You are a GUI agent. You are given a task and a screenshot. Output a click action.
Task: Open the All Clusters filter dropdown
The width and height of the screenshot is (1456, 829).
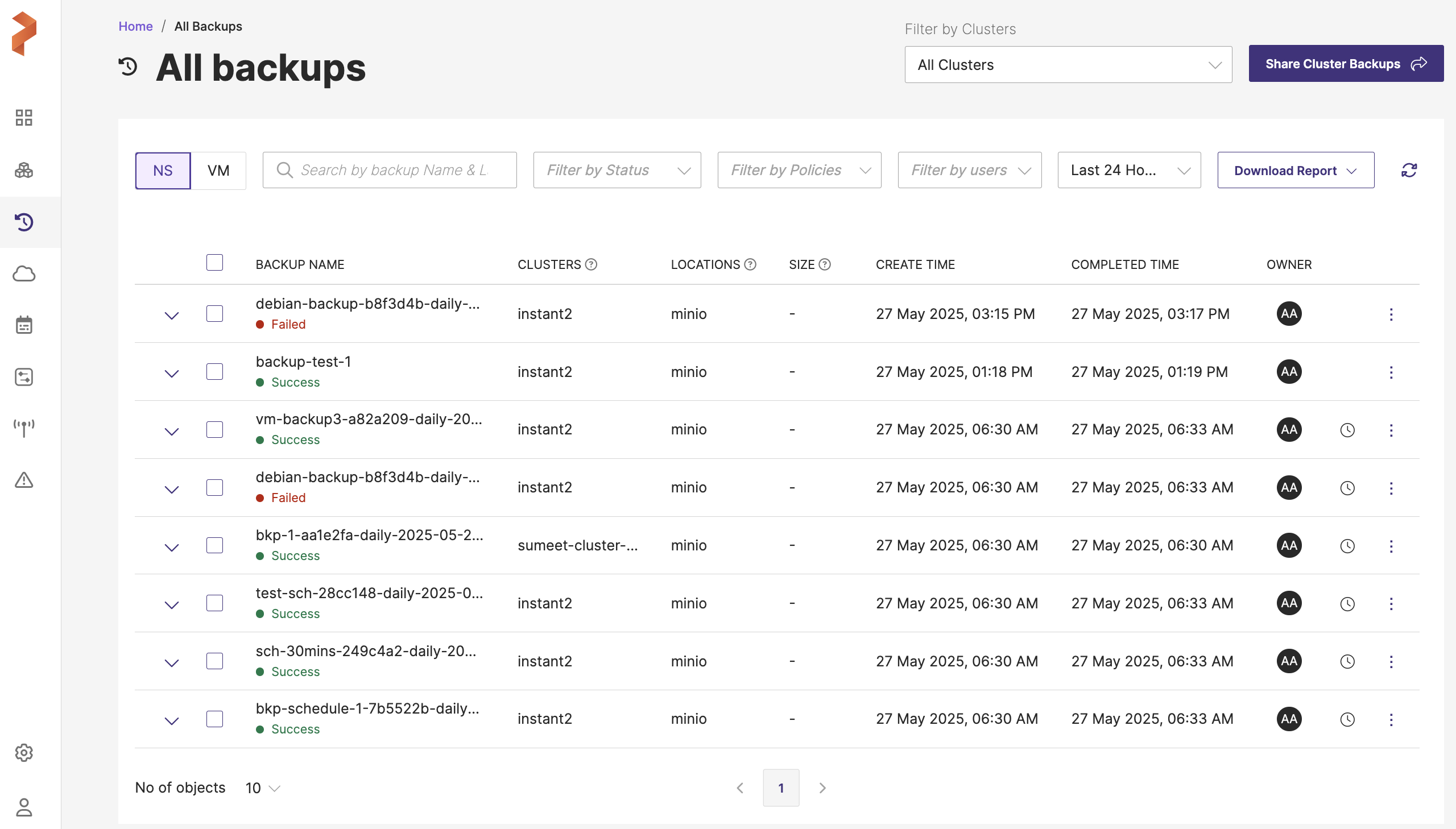coord(1068,65)
